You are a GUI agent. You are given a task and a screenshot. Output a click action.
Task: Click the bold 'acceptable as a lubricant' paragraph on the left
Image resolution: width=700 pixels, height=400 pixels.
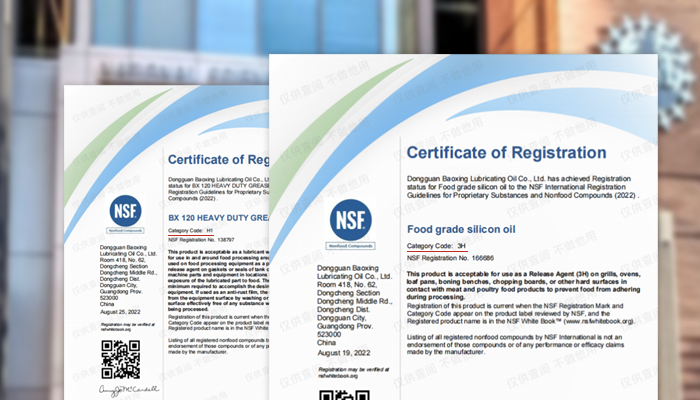click(218, 280)
